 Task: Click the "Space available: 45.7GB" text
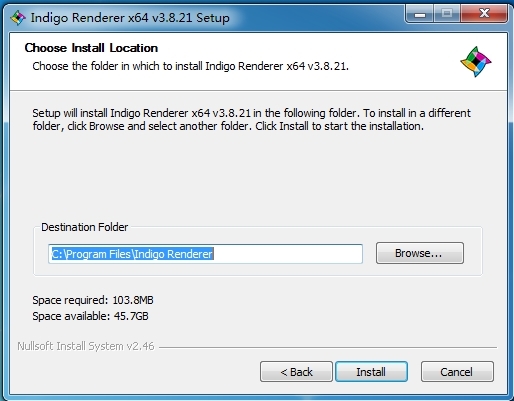point(90,316)
